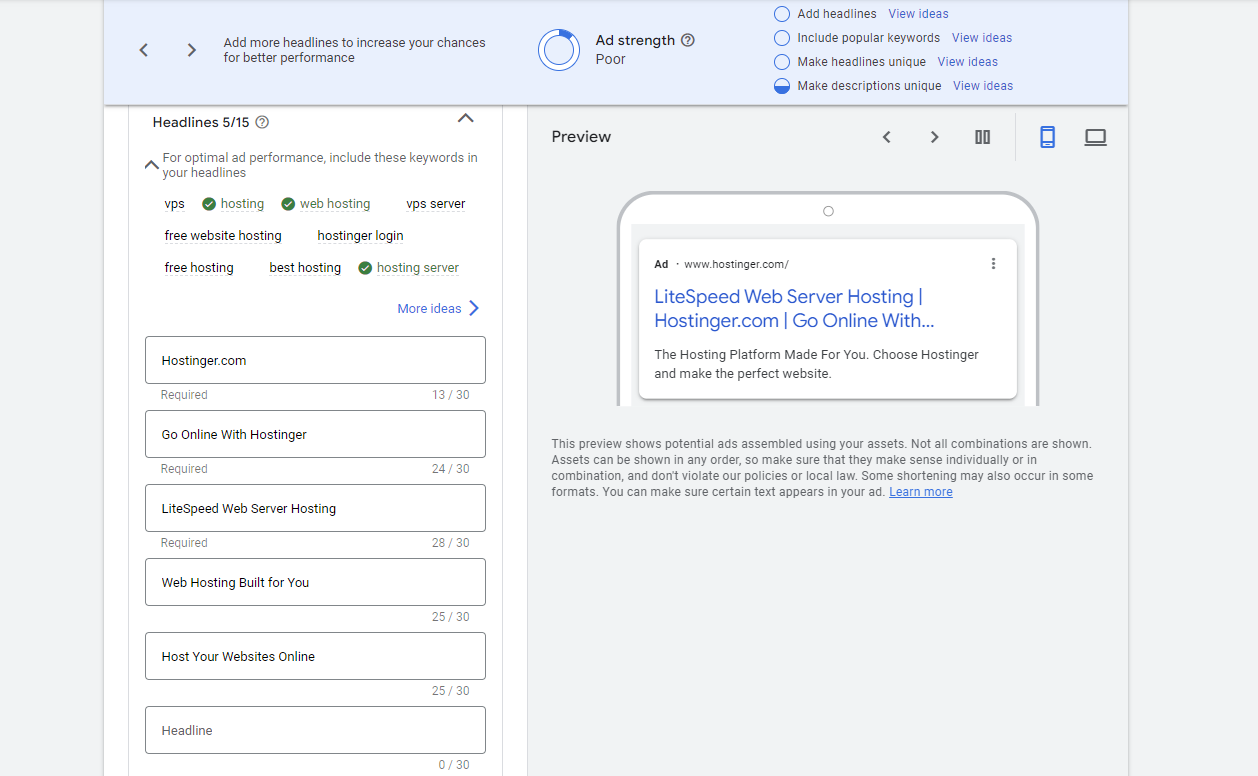Open Headlines help icon
The image size is (1258, 776).
(262, 122)
